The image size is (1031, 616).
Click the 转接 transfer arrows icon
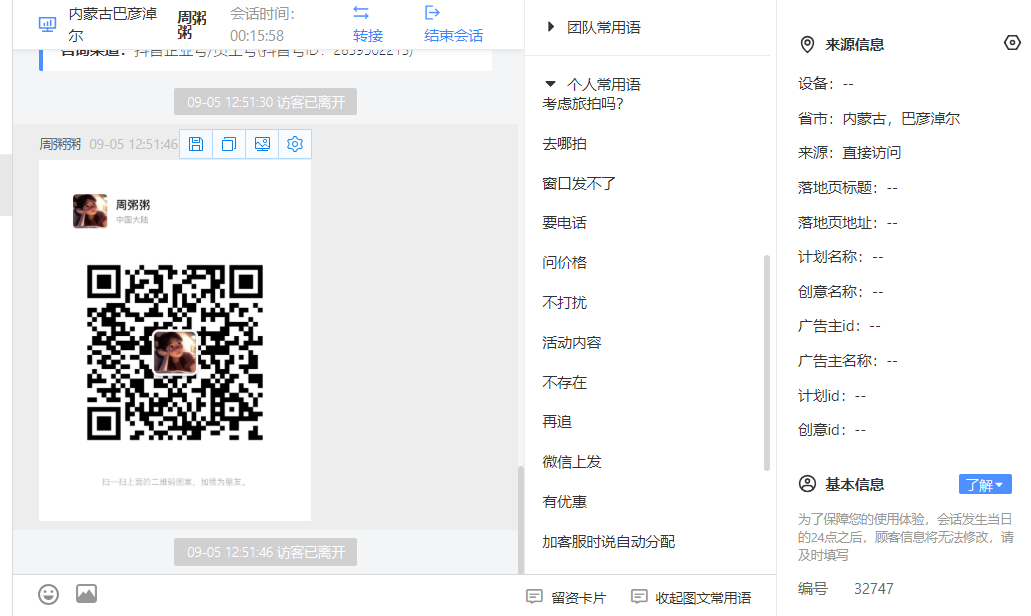click(x=361, y=12)
